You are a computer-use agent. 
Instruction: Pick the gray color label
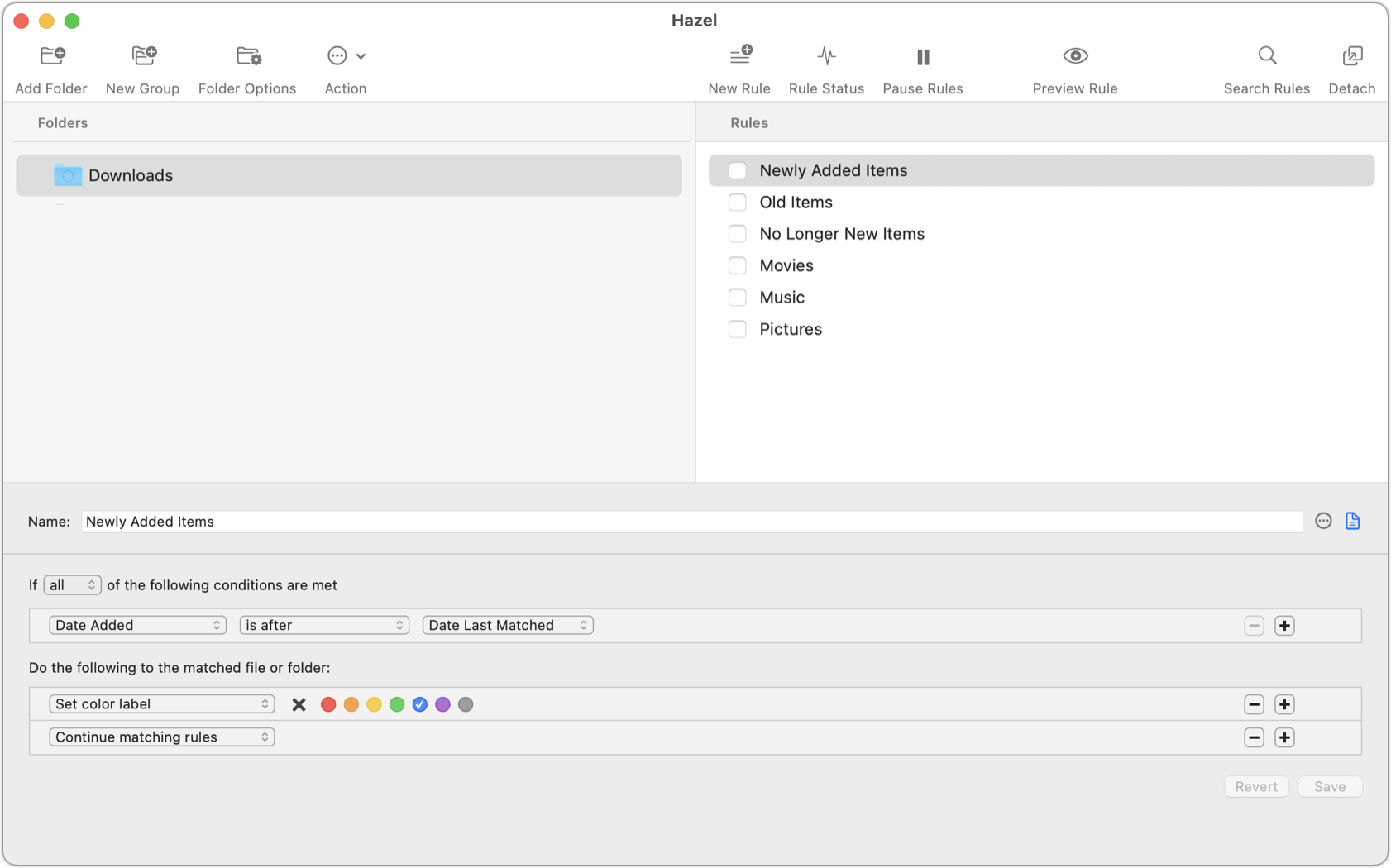[x=466, y=704]
